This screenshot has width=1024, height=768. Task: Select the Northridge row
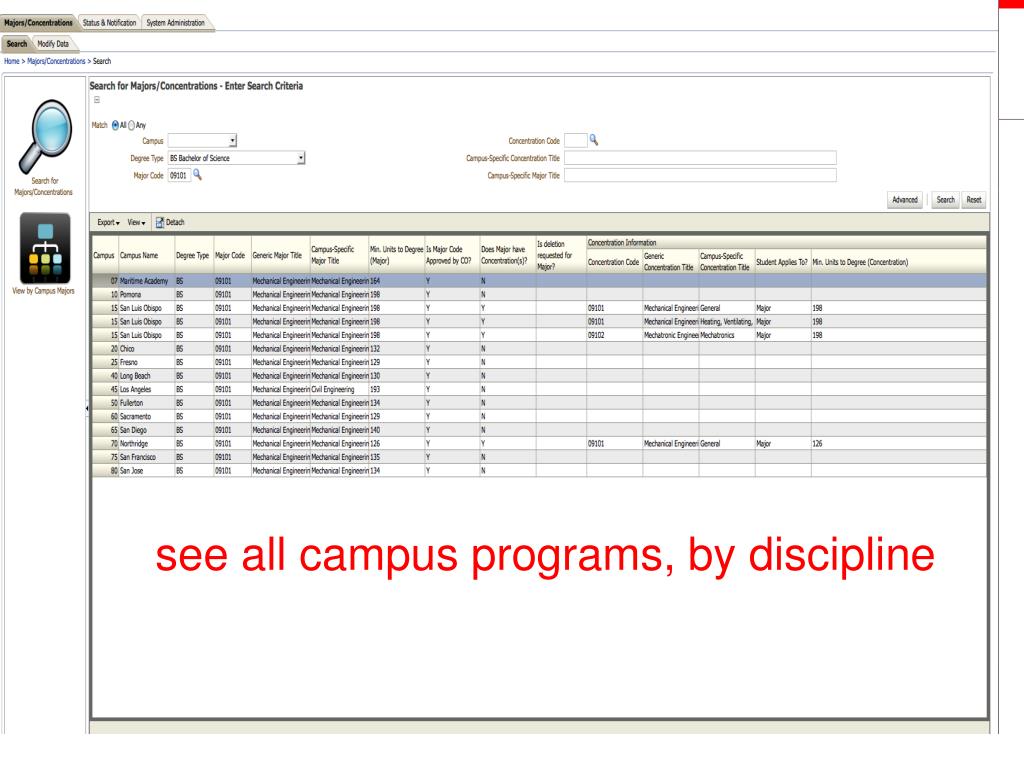pos(539,443)
